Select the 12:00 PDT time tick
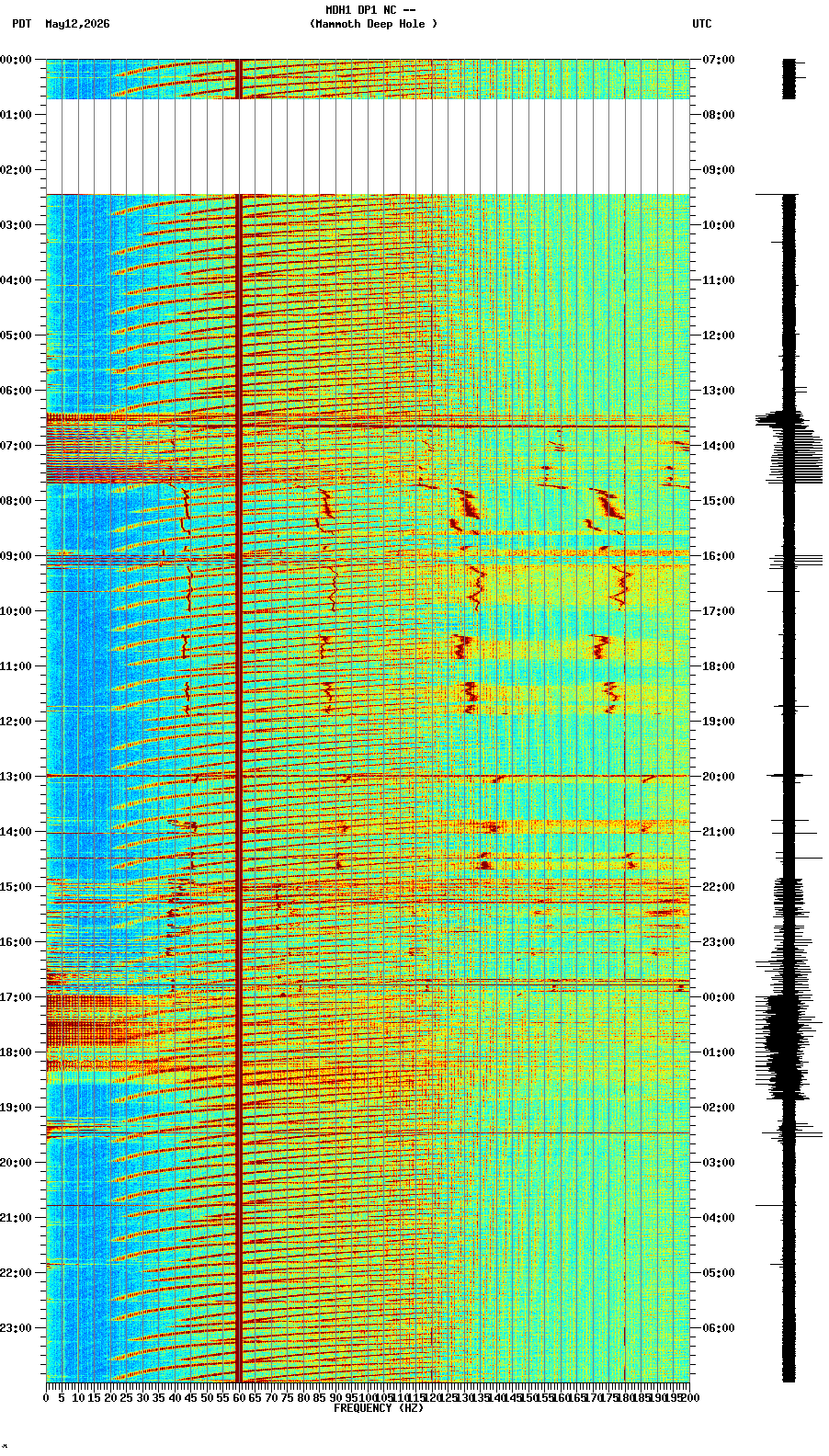 click(16, 721)
